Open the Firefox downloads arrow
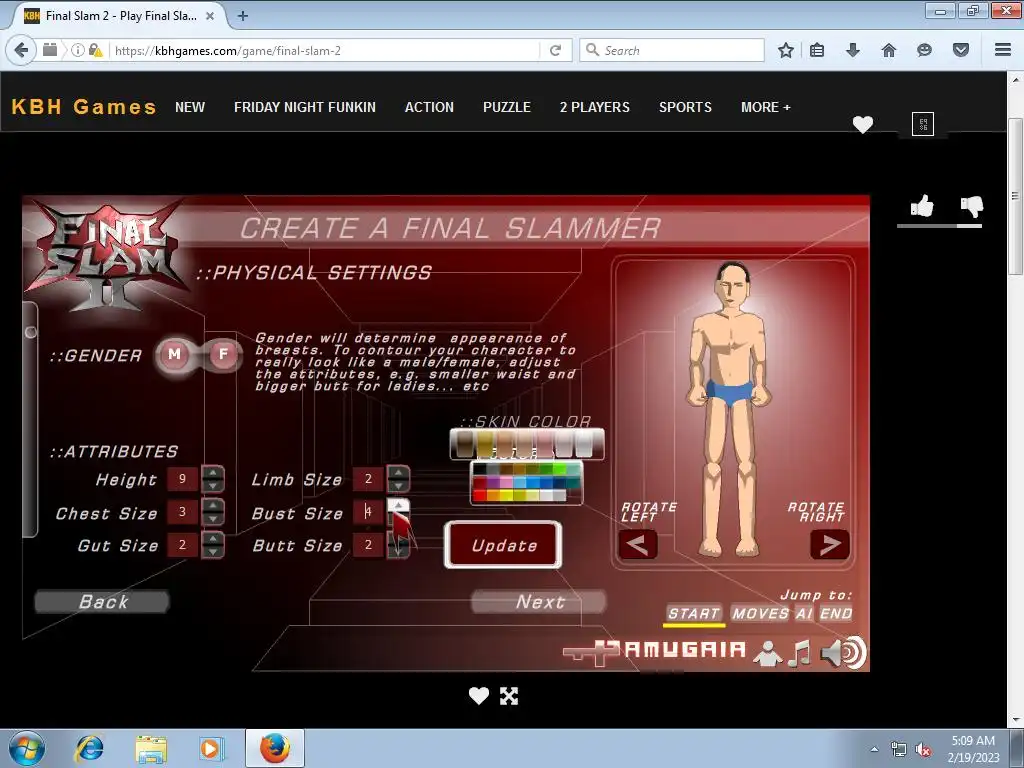 pyautogui.click(x=853, y=50)
